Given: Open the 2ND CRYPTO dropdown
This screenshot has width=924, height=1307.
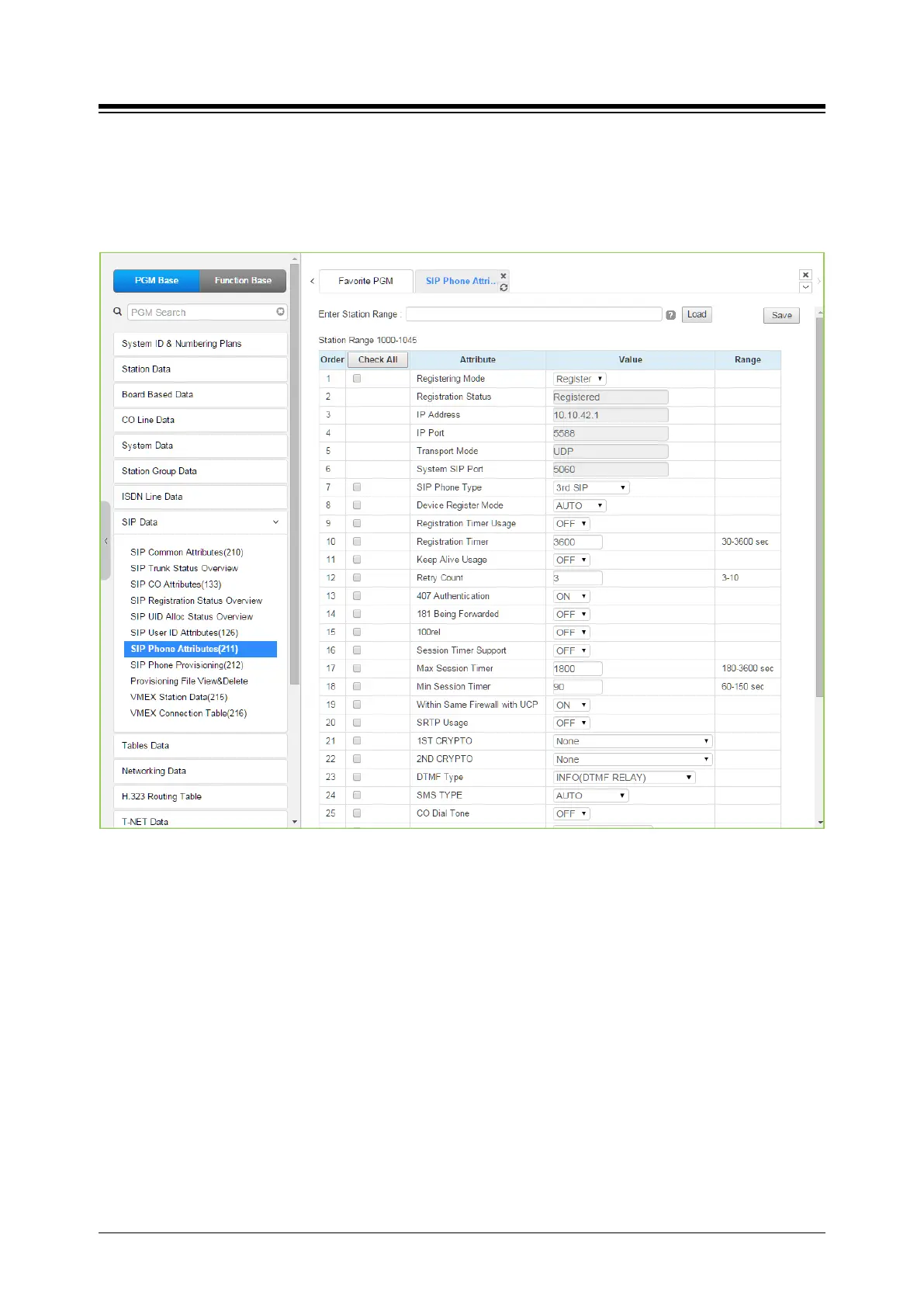Looking at the screenshot, I should 632,759.
